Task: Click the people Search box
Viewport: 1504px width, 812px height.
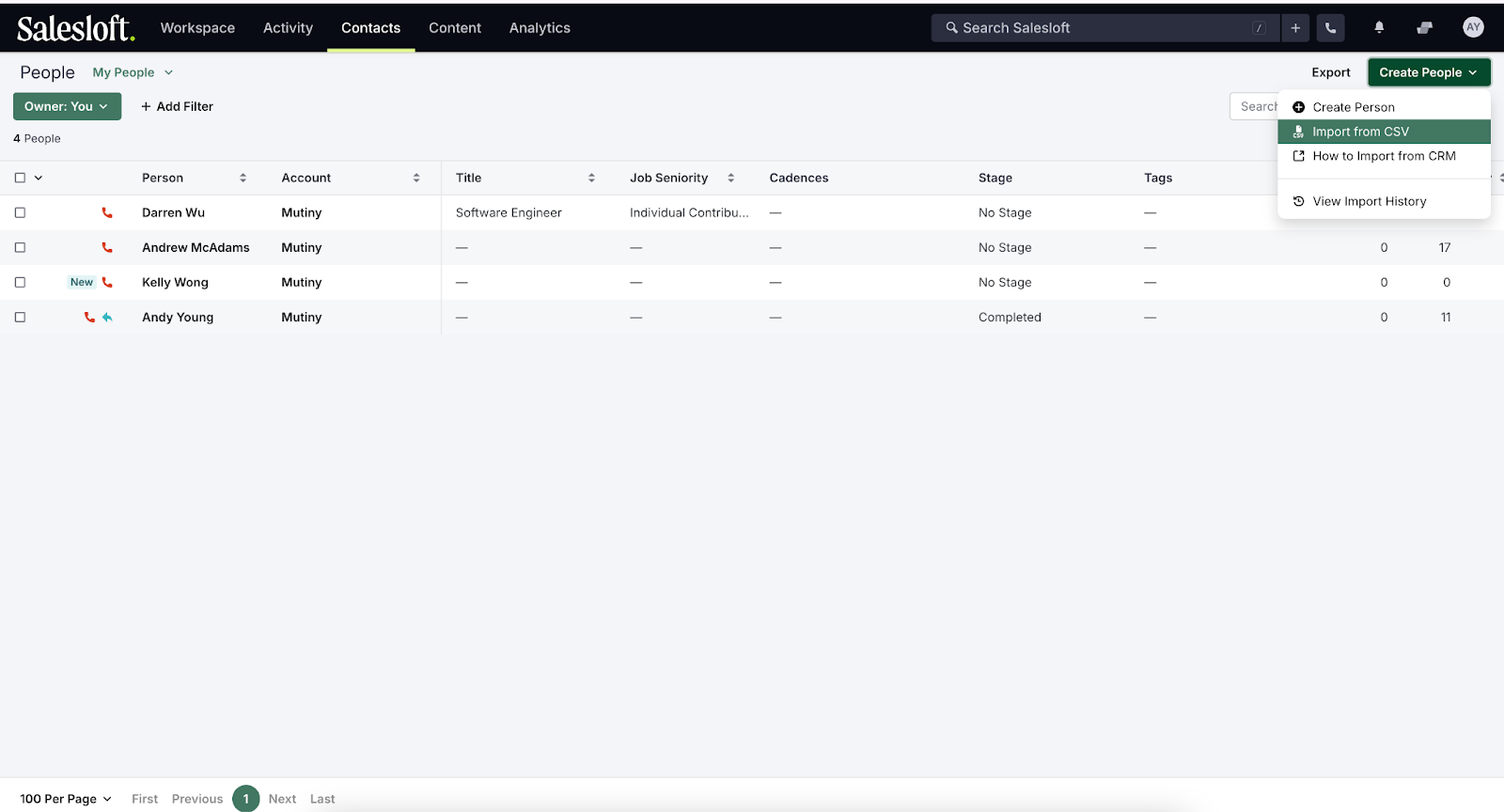Action: (x=1254, y=106)
